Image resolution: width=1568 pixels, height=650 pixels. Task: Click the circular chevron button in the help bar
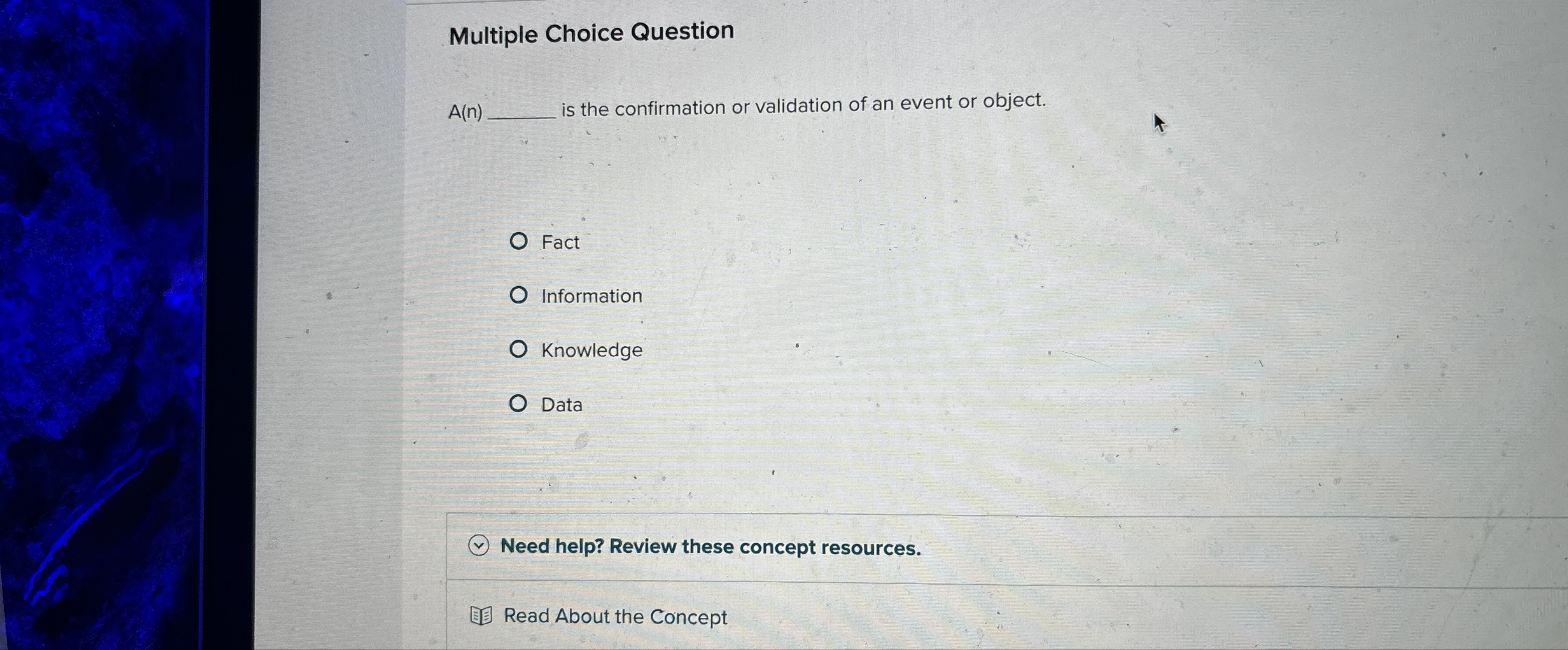click(x=478, y=546)
